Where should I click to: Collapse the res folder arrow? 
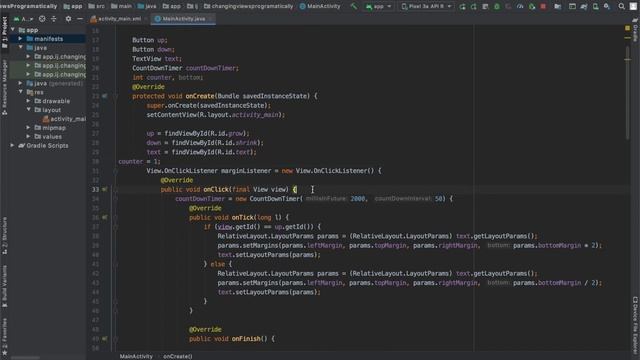click(20, 92)
